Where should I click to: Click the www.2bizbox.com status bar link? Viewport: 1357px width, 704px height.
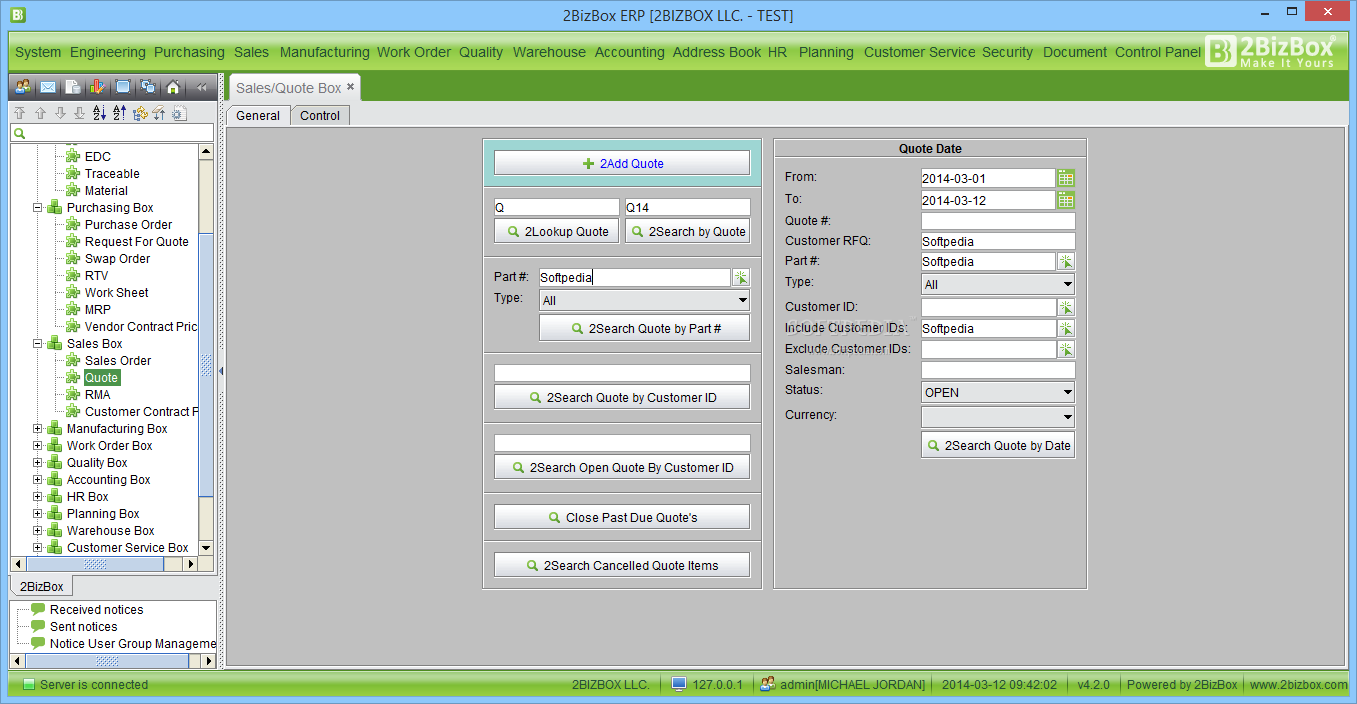[x=1298, y=685]
